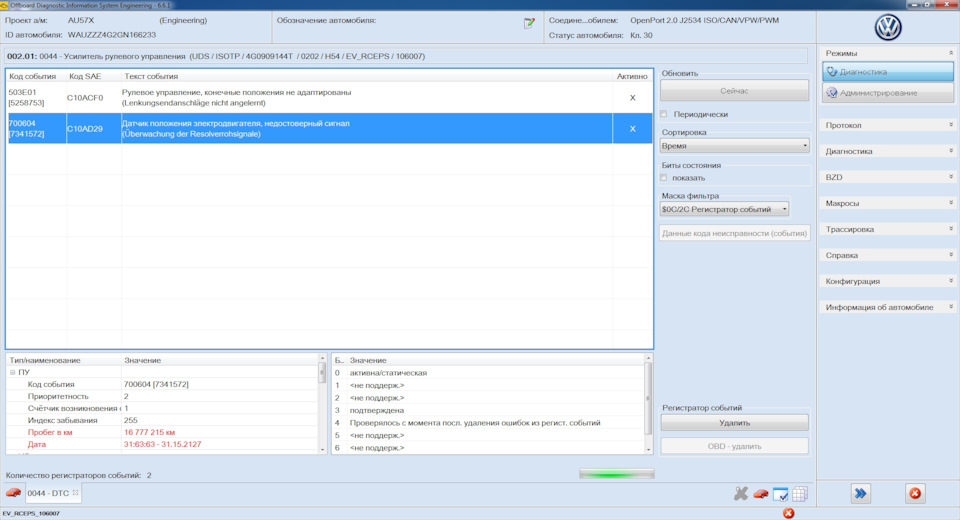Expand the Конфигурация section

pyautogui.click(x=887, y=281)
